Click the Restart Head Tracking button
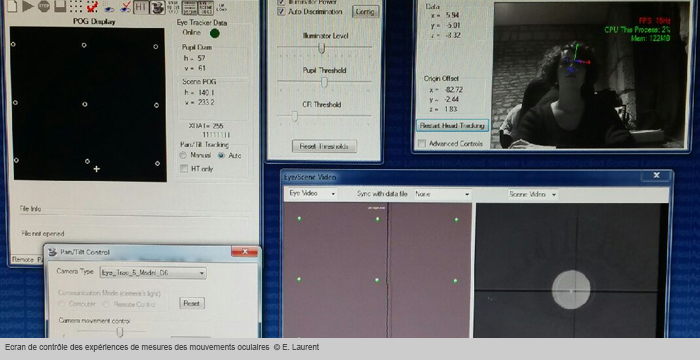Image resolution: width=700 pixels, height=360 pixels. click(452, 126)
